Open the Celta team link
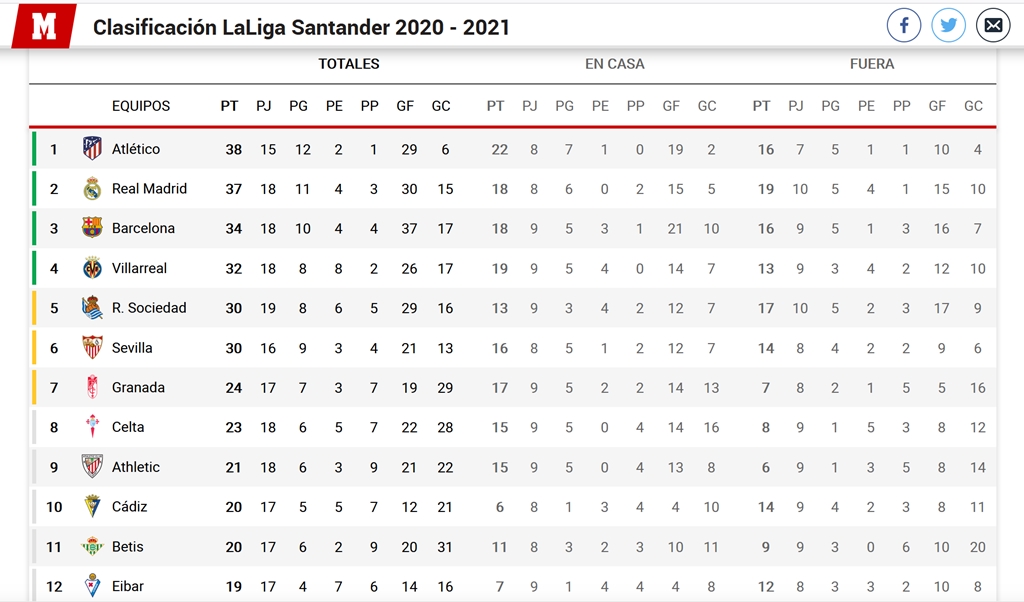Image resolution: width=1024 pixels, height=602 pixels. [128, 427]
